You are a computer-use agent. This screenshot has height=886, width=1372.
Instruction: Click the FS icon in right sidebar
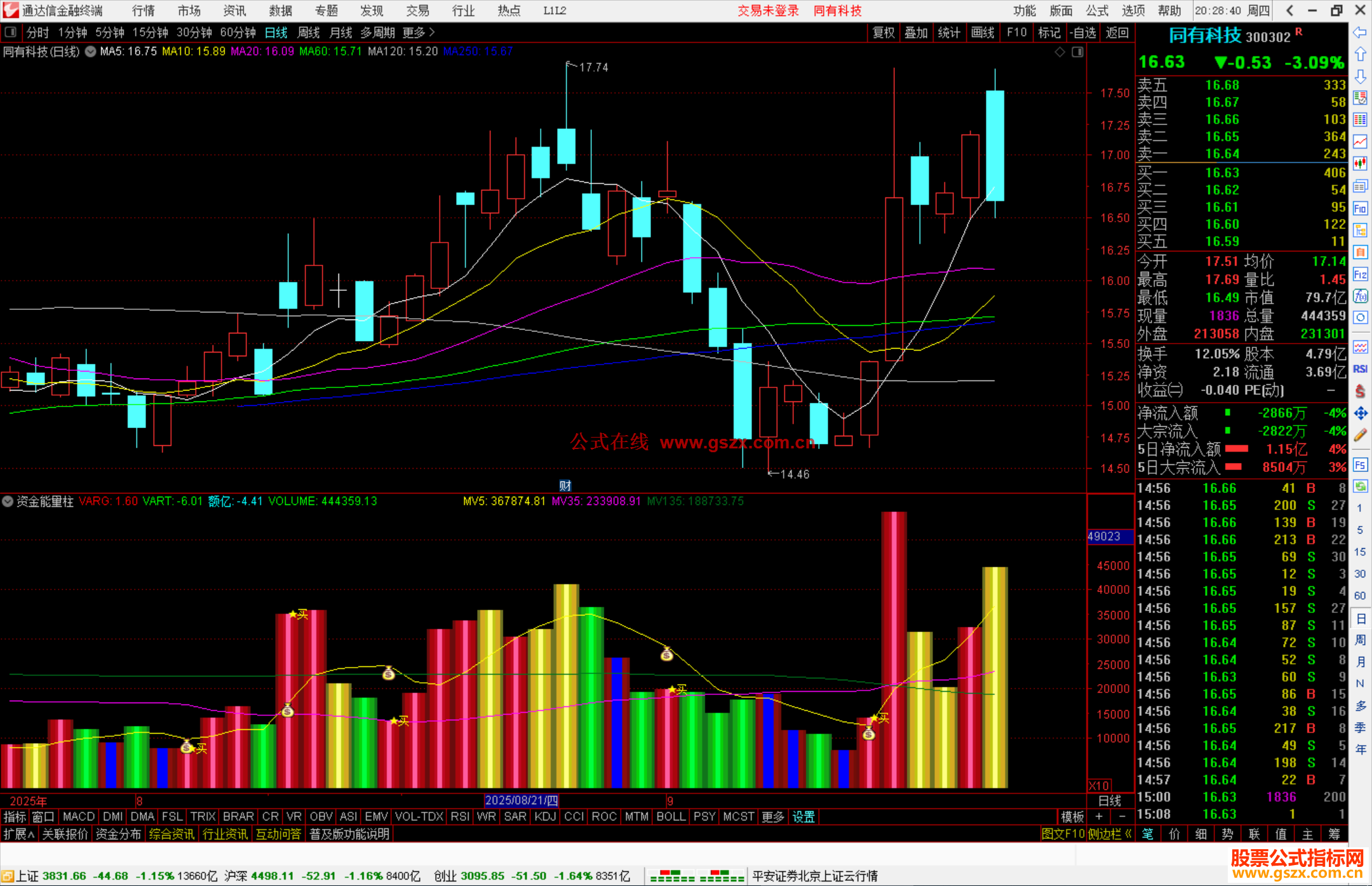click(1360, 465)
